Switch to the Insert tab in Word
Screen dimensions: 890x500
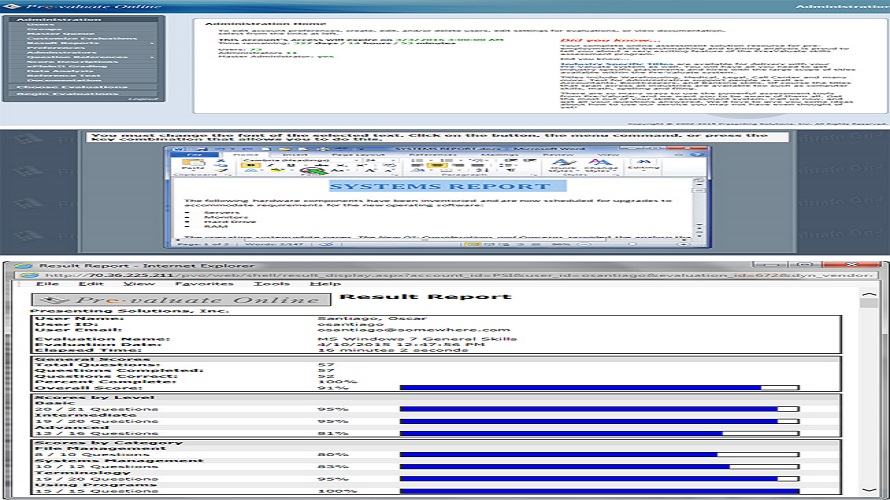pyautogui.click(x=295, y=154)
